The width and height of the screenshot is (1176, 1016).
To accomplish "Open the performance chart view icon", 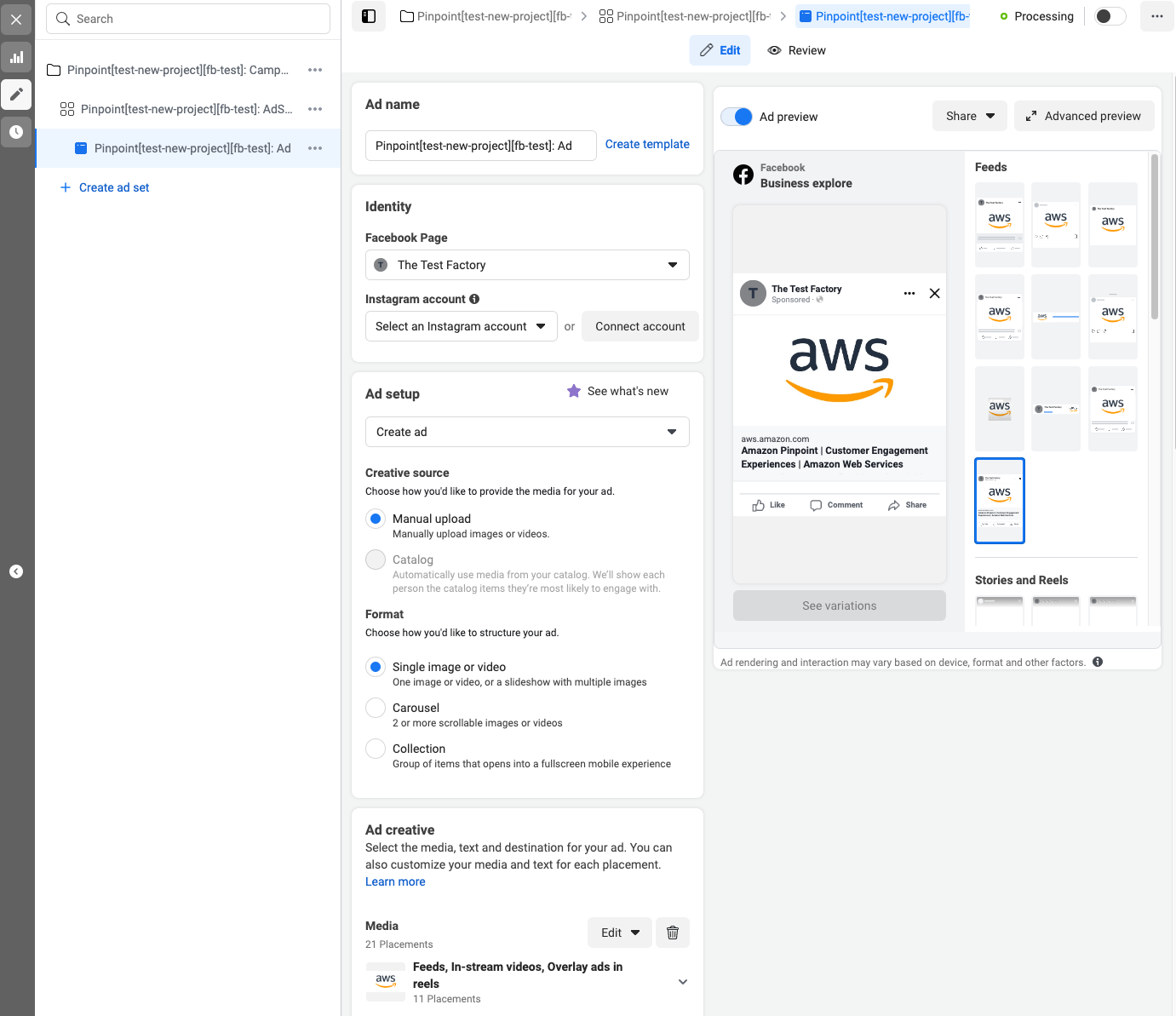I will click(16, 57).
